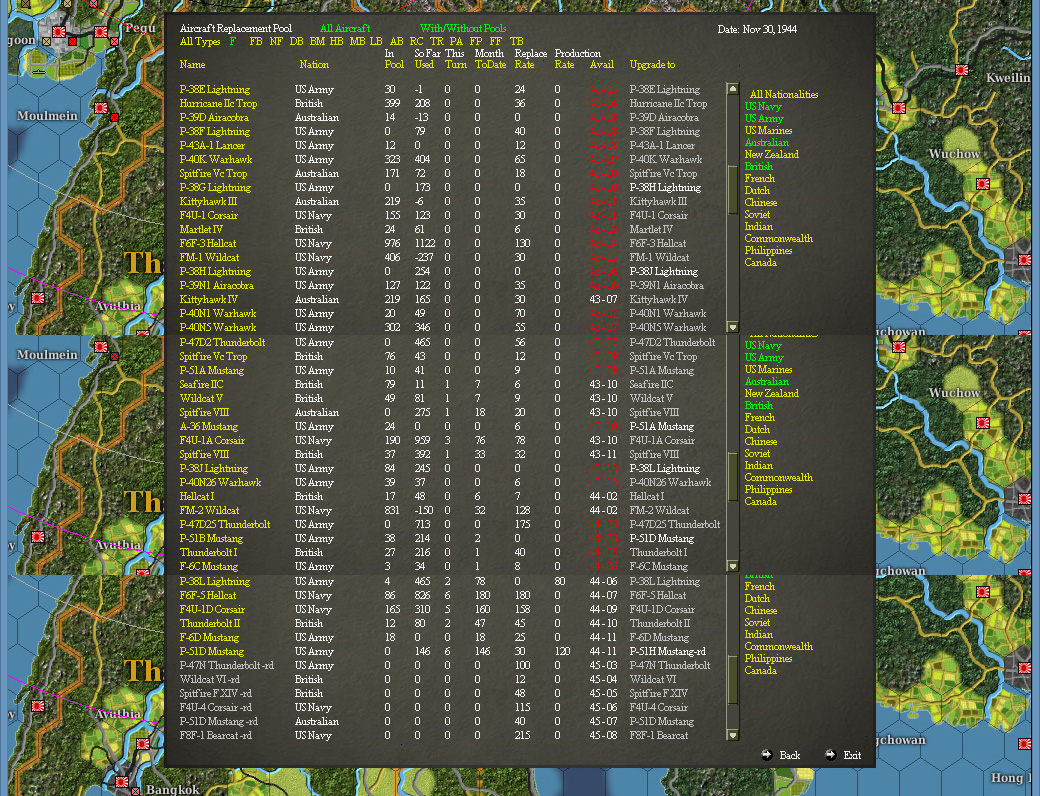Select the base marker at Bangkok on map
Viewport: 1040px width, 796px height.
click(121, 783)
